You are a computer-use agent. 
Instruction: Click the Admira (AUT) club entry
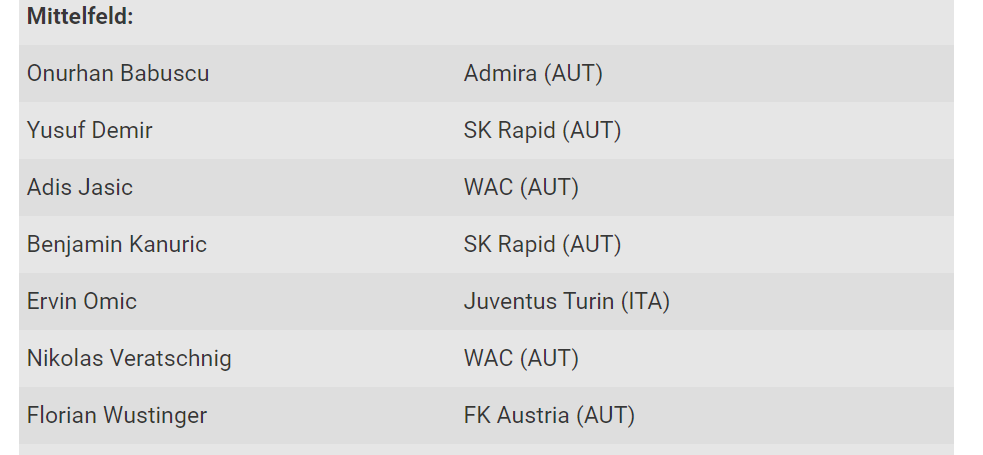pos(533,73)
